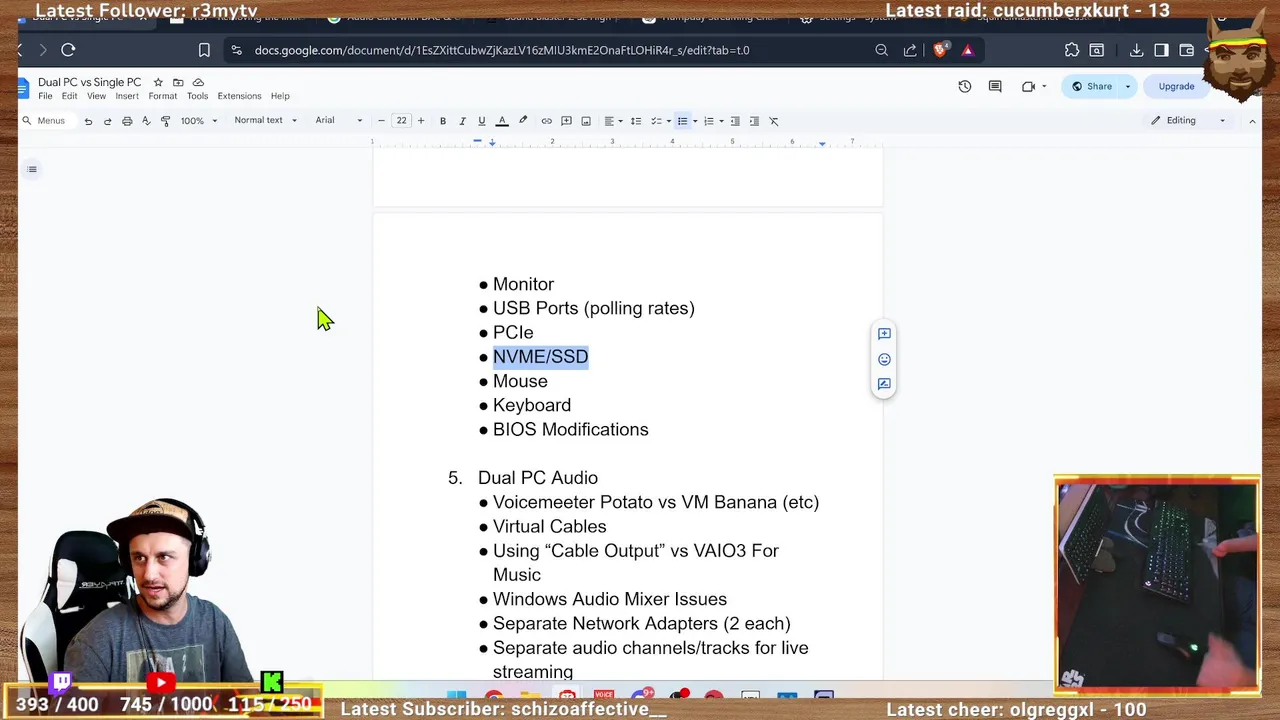Increase paragraph indent
This screenshot has height=720, width=1280.
point(754,121)
